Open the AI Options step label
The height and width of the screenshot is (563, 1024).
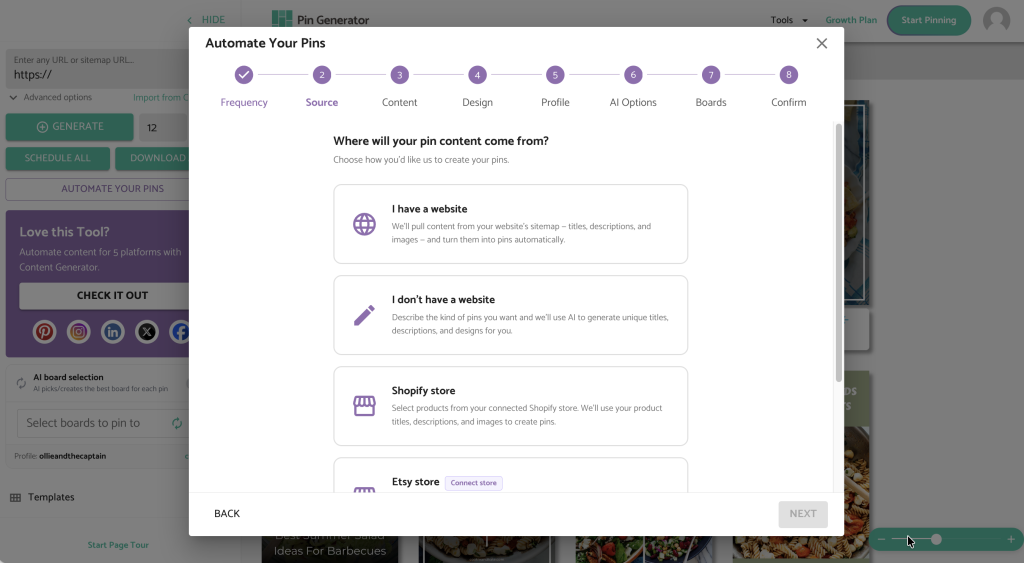click(633, 103)
